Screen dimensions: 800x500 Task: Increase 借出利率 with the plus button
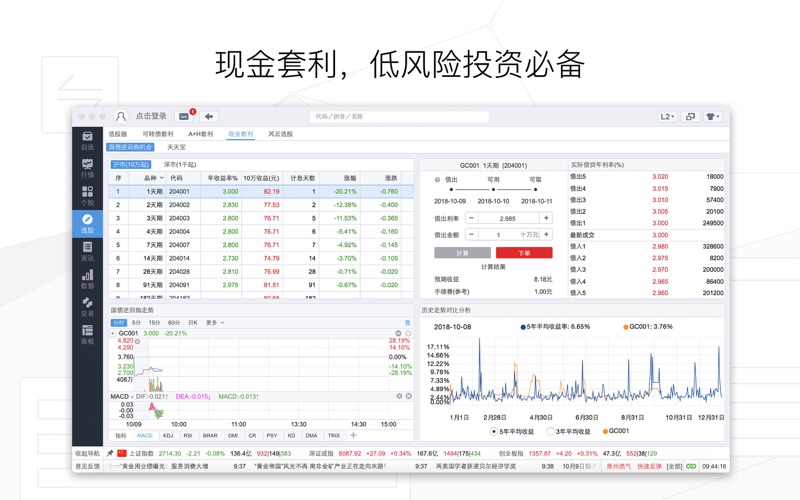(546, 218)
